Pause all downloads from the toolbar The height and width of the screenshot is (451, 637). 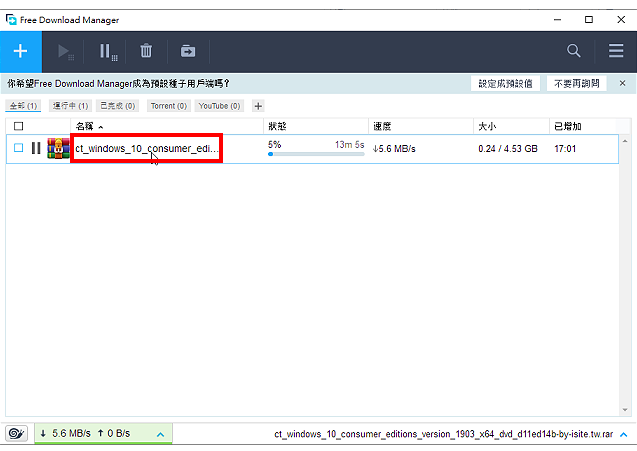coord(108,52)
